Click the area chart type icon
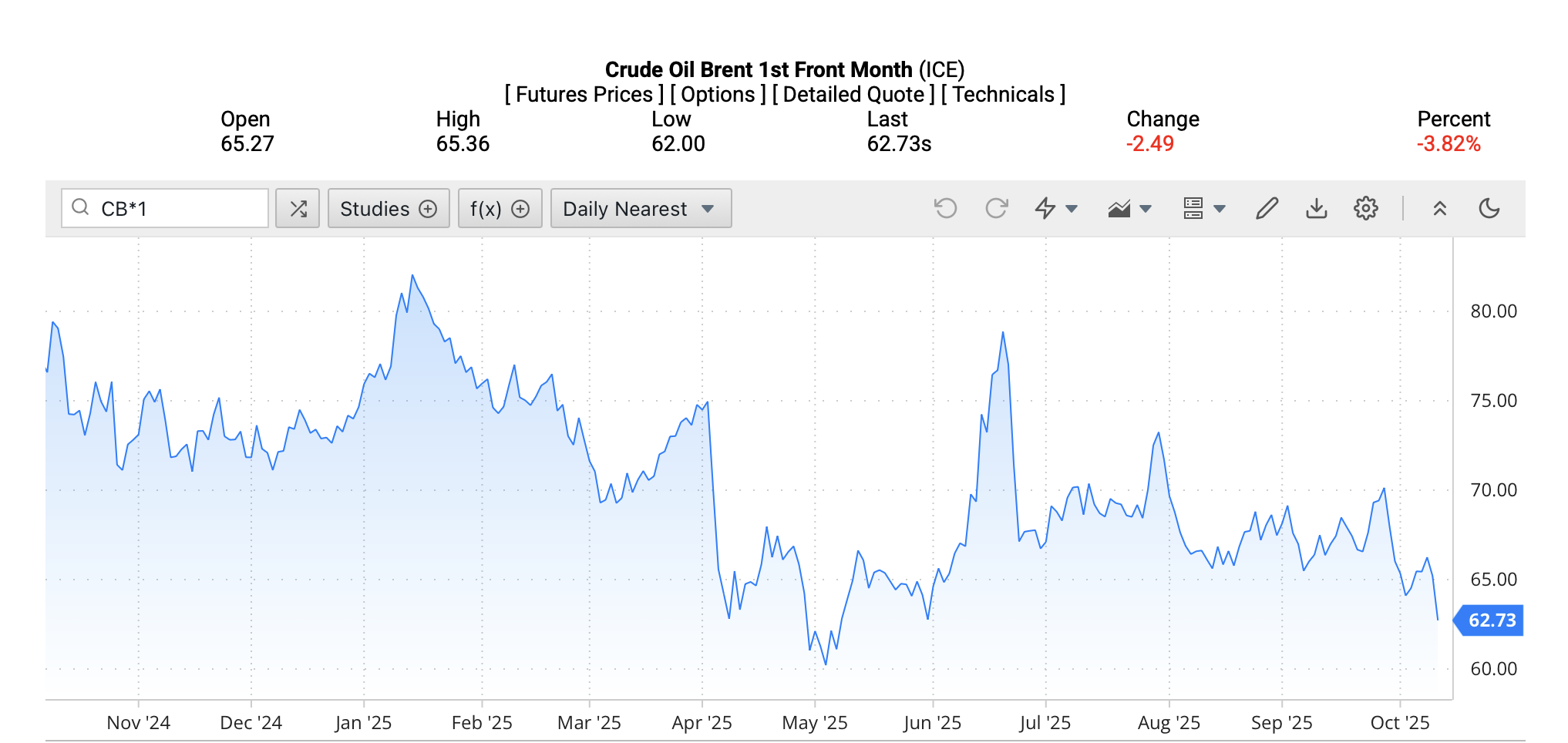Image resolution: width=1568 pixels, height=743 pixels. [1119, 208]
